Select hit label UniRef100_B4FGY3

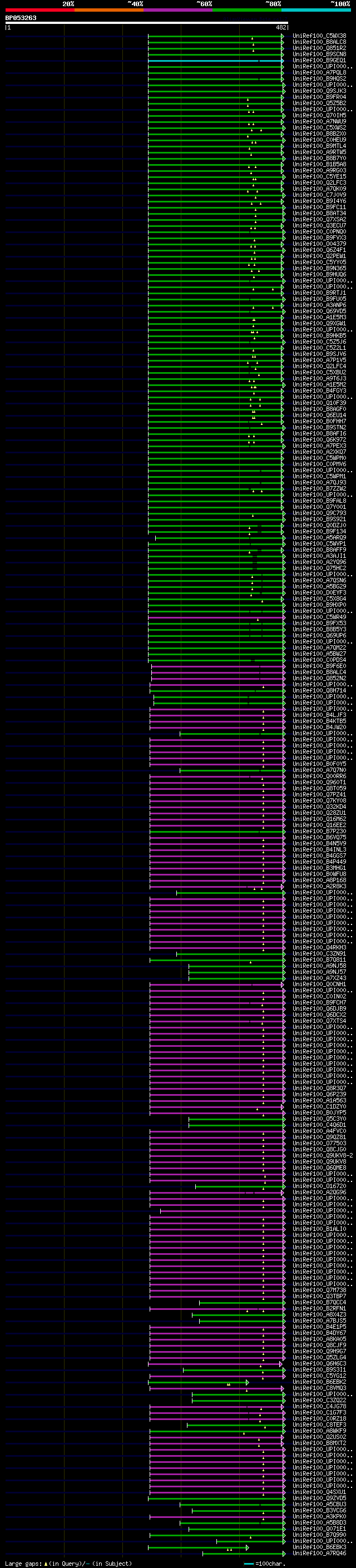(x=319, y=391)
